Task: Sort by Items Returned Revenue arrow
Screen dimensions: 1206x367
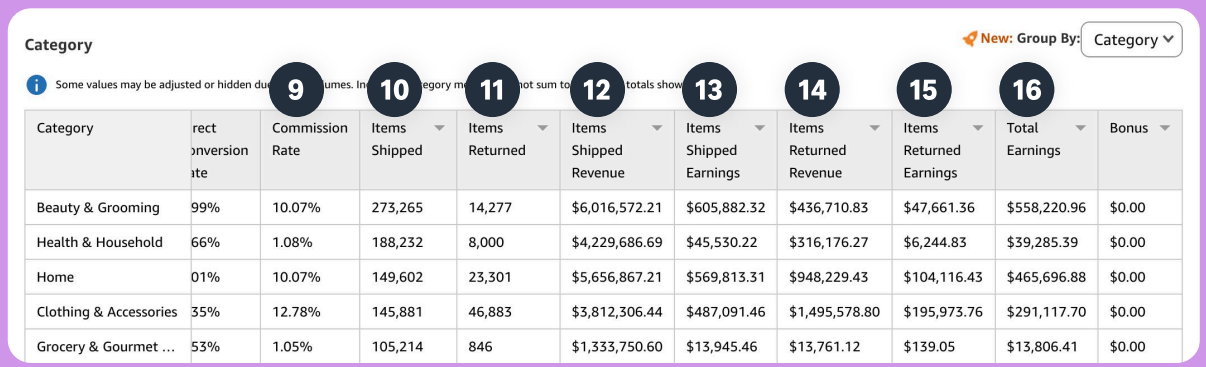Action: tap(875, 128)
